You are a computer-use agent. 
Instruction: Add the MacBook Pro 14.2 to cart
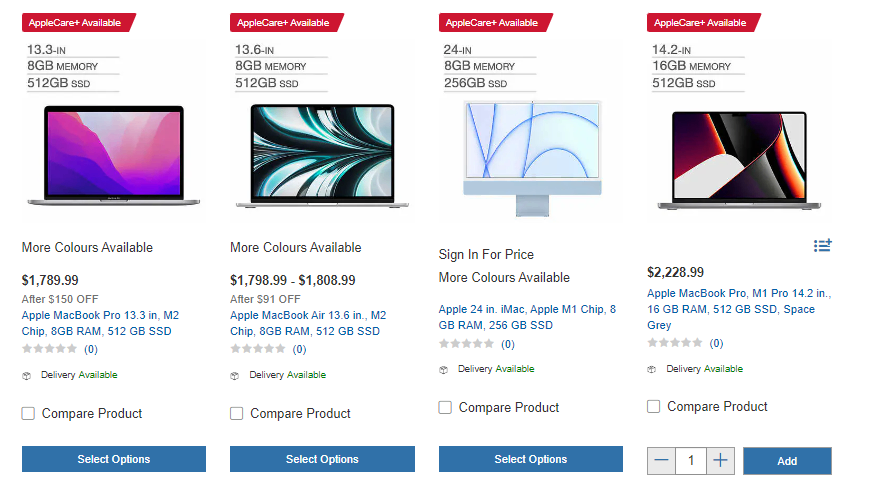[x=787, y=461]
